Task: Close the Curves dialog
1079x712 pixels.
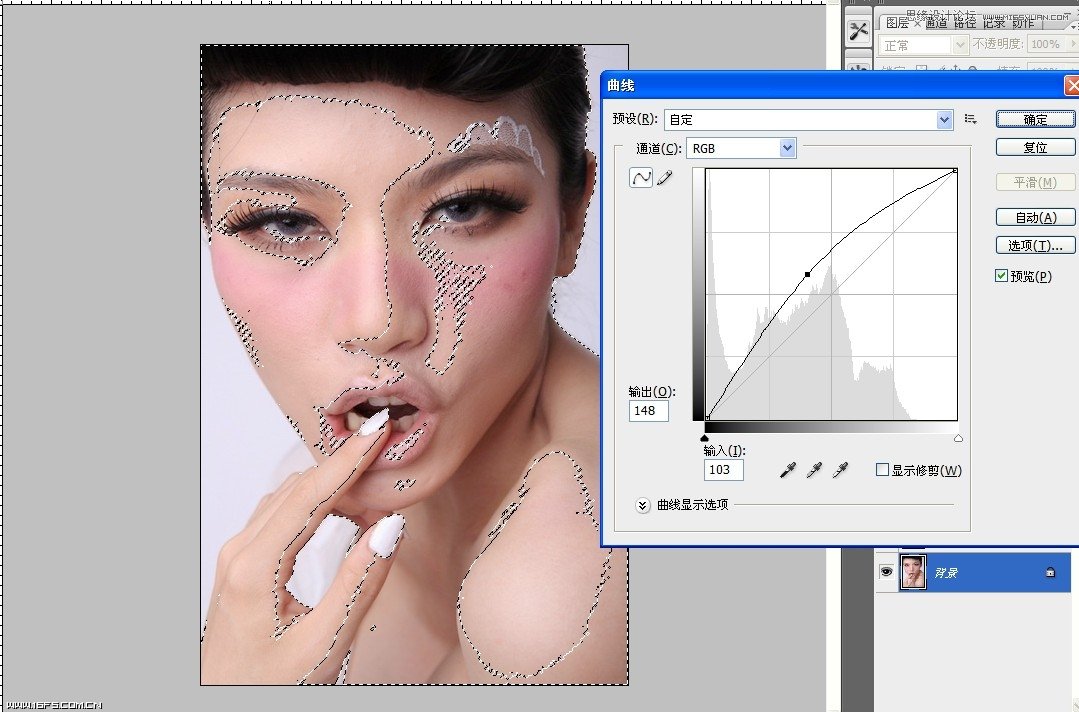Action: (1072, 85)
